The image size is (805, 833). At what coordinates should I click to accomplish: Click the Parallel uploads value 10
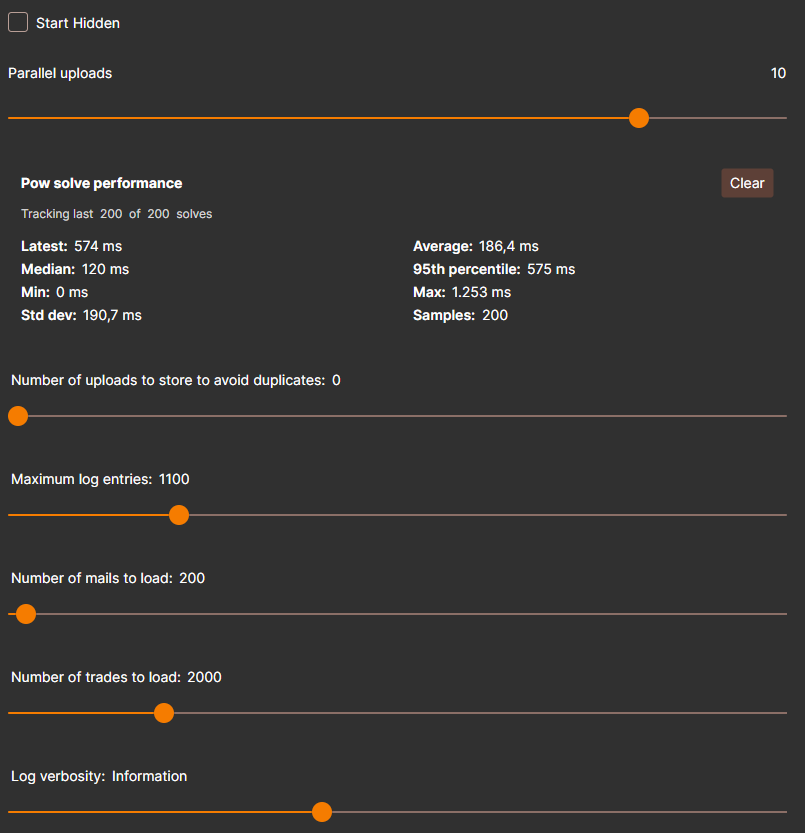(x=778, y=73)
